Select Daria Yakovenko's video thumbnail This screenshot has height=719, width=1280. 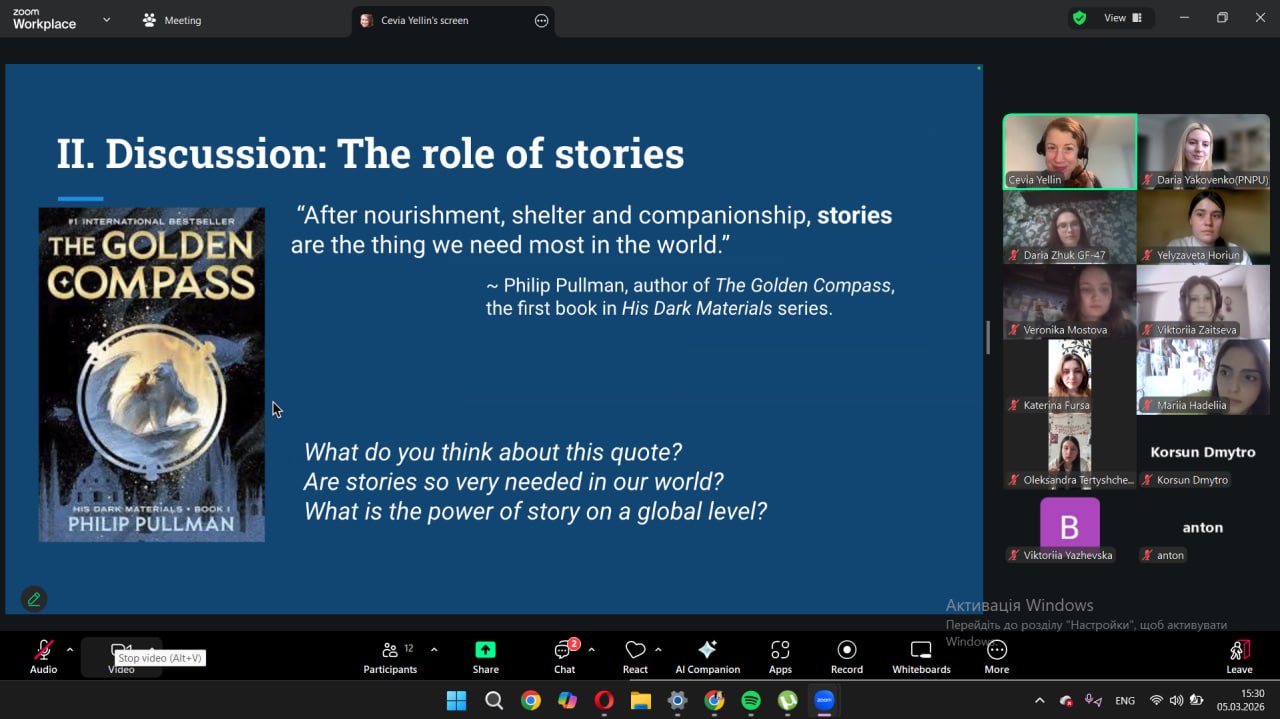tap(1203, 151)
